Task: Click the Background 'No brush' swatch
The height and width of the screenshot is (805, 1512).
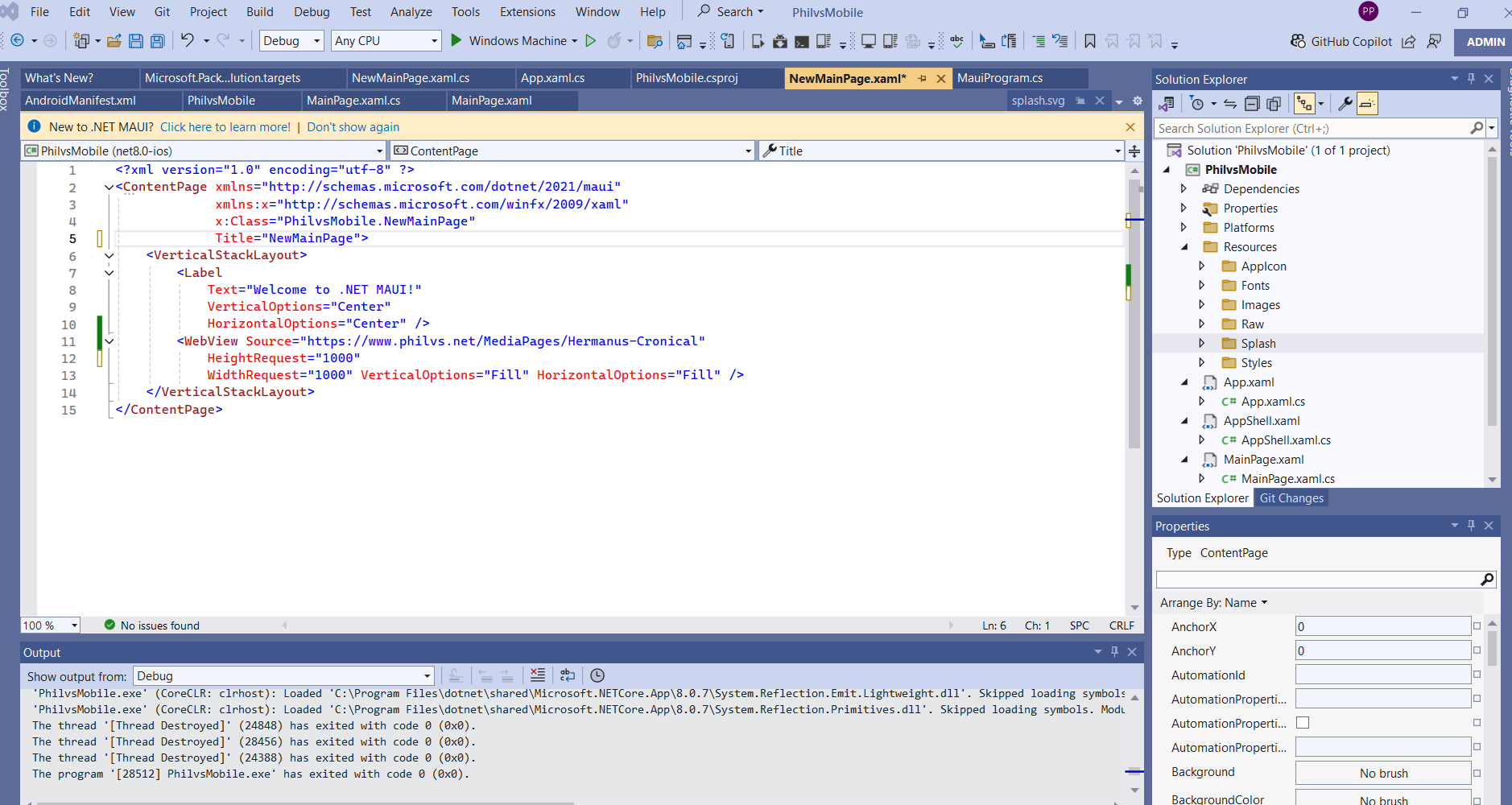Action: [1382, 773]
